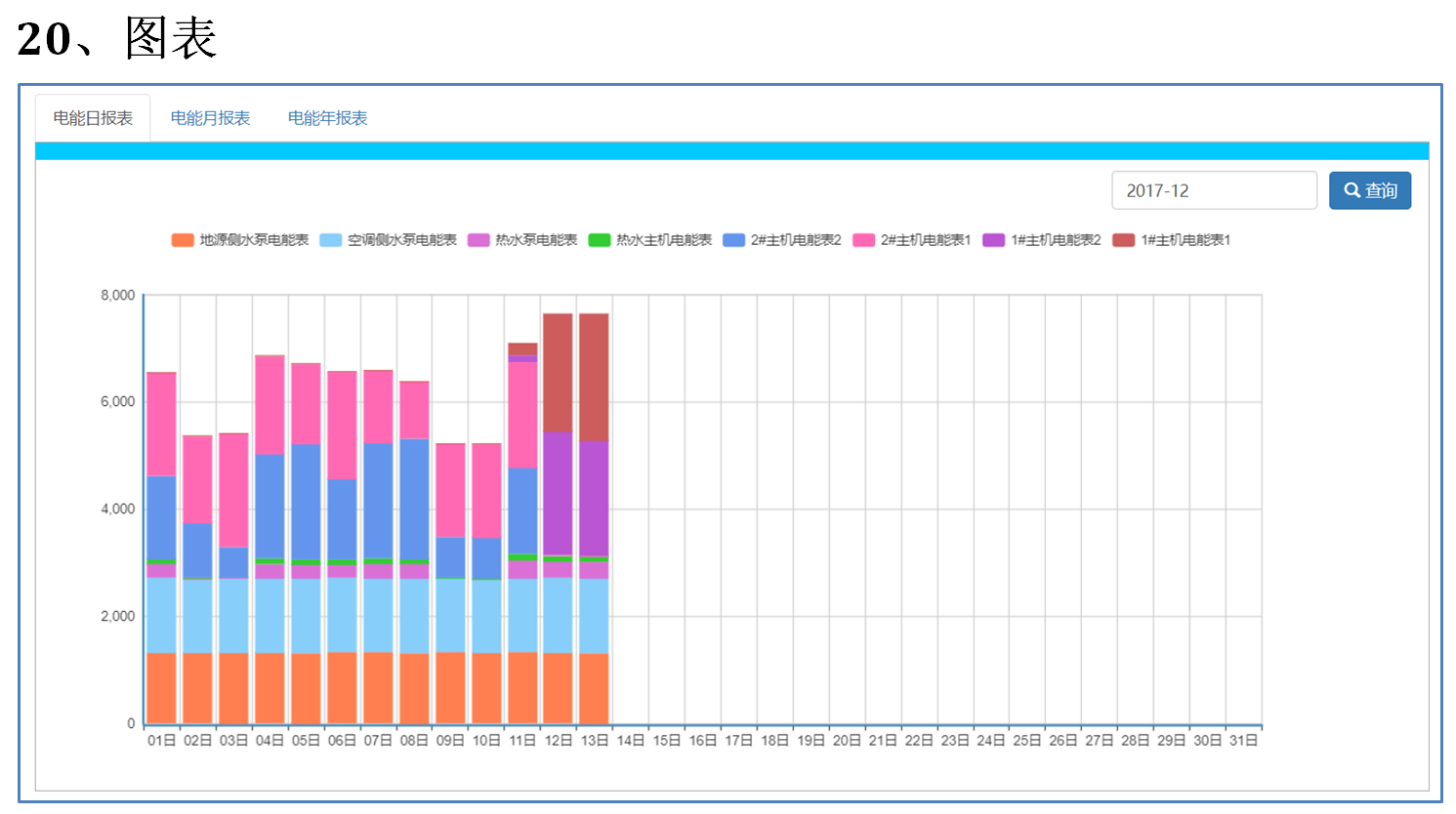Click the 20日 x-axis label
This screenshot has width=1456, height=814.
(847, 741)
